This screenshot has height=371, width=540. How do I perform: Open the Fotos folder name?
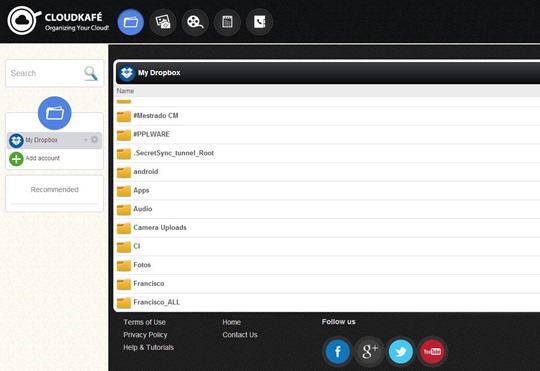(x=142, y=265)
